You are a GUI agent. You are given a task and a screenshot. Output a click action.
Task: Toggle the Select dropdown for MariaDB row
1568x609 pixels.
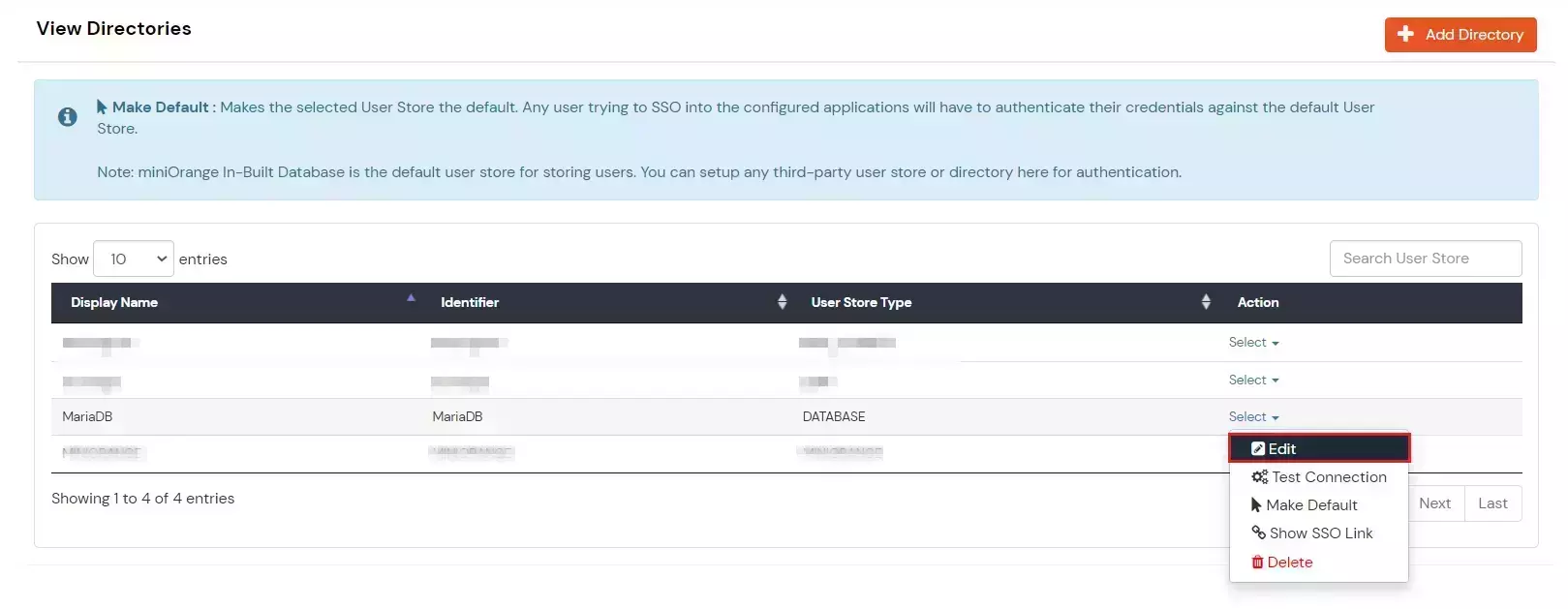1253,417
